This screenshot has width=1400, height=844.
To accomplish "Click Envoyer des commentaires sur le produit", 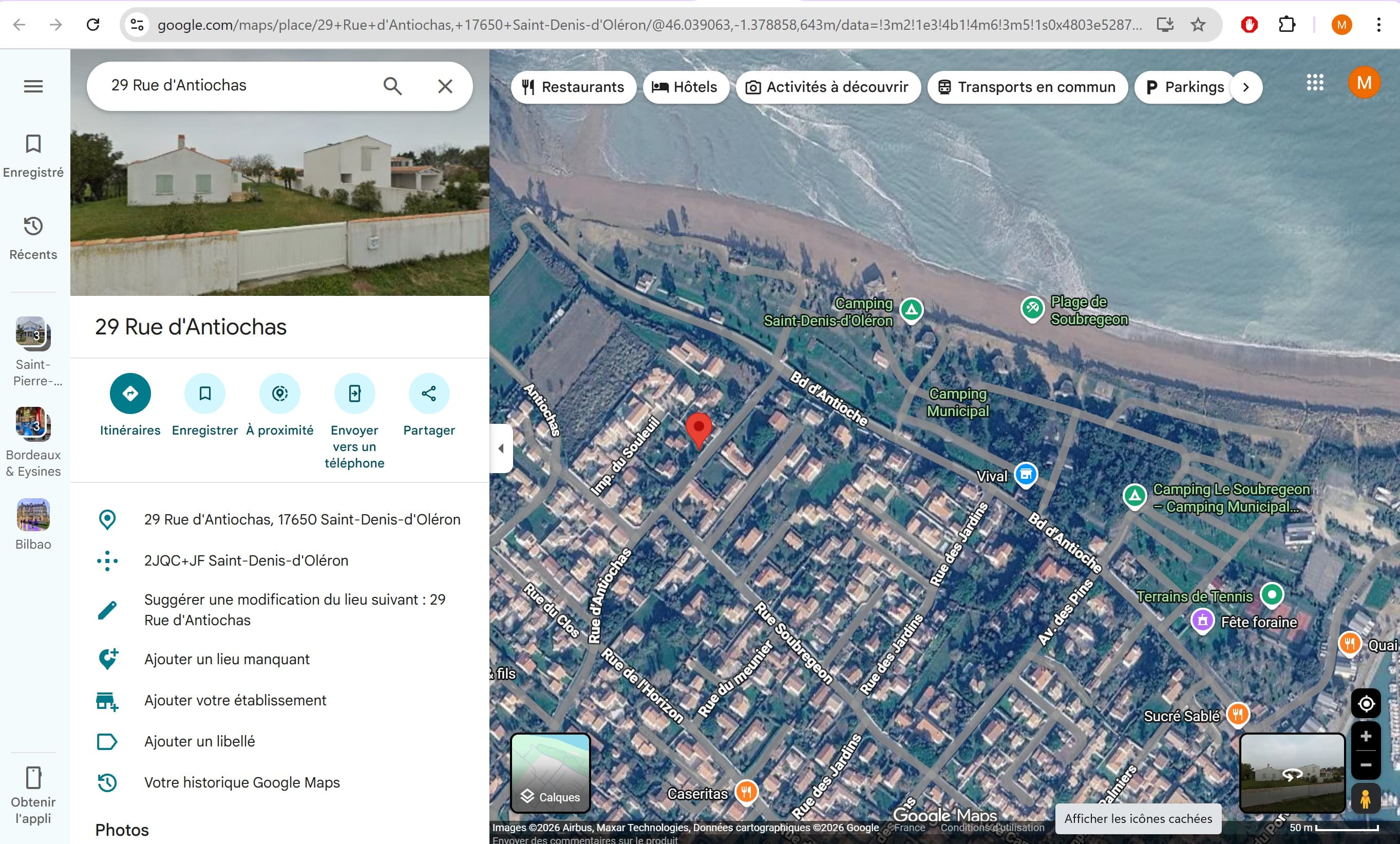I will click(x=584, y=839).
